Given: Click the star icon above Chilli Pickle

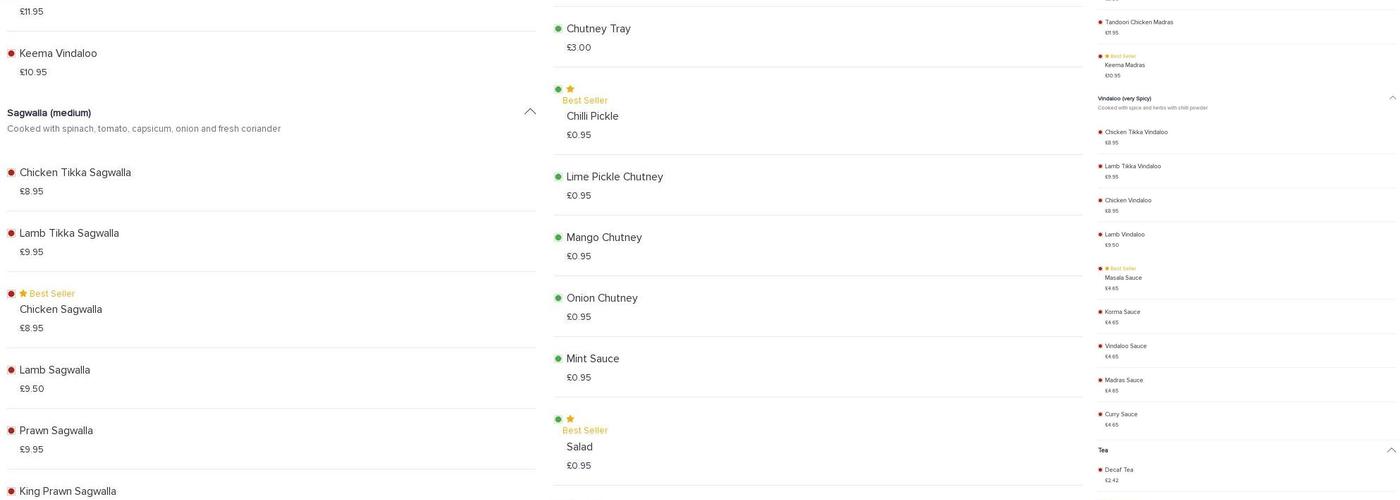Looking at the screenshot, I should [x=570, y=89].
